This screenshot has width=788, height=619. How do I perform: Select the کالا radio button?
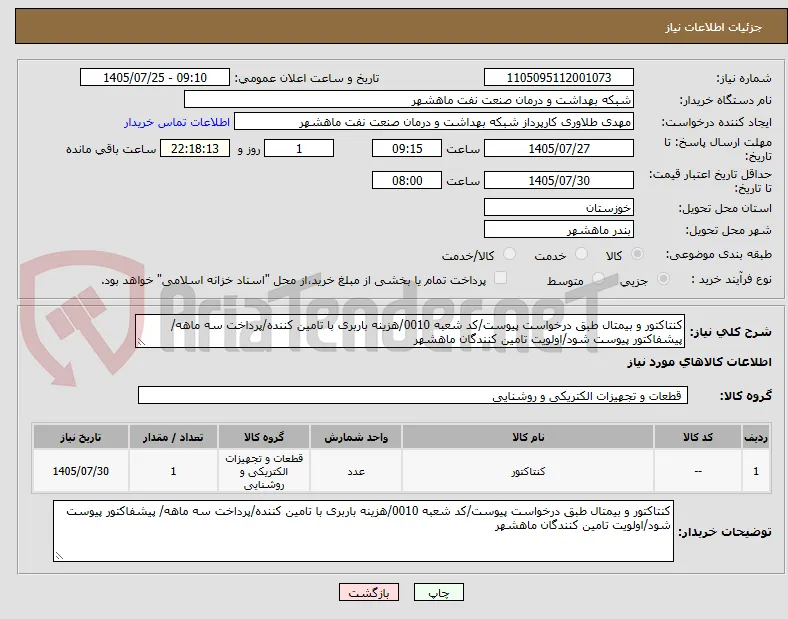click(637, 254)
